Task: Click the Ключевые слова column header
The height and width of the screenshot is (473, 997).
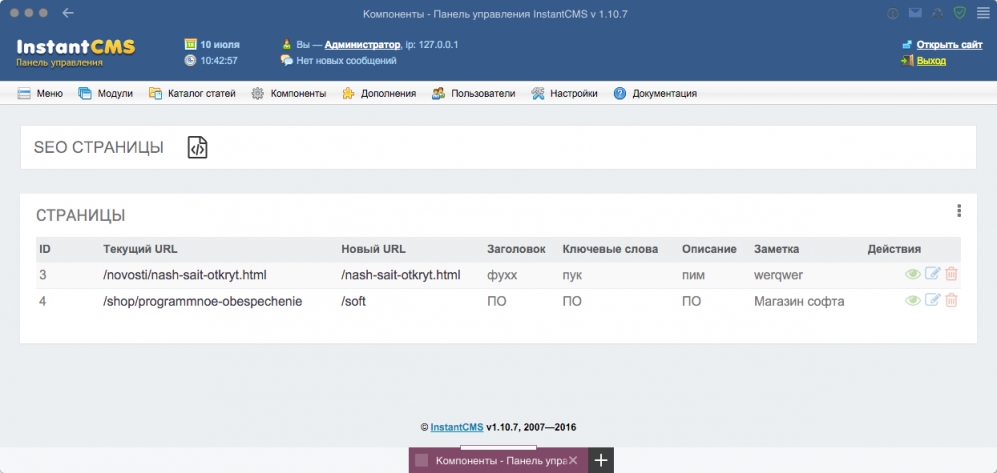Action: click(610, 249)
